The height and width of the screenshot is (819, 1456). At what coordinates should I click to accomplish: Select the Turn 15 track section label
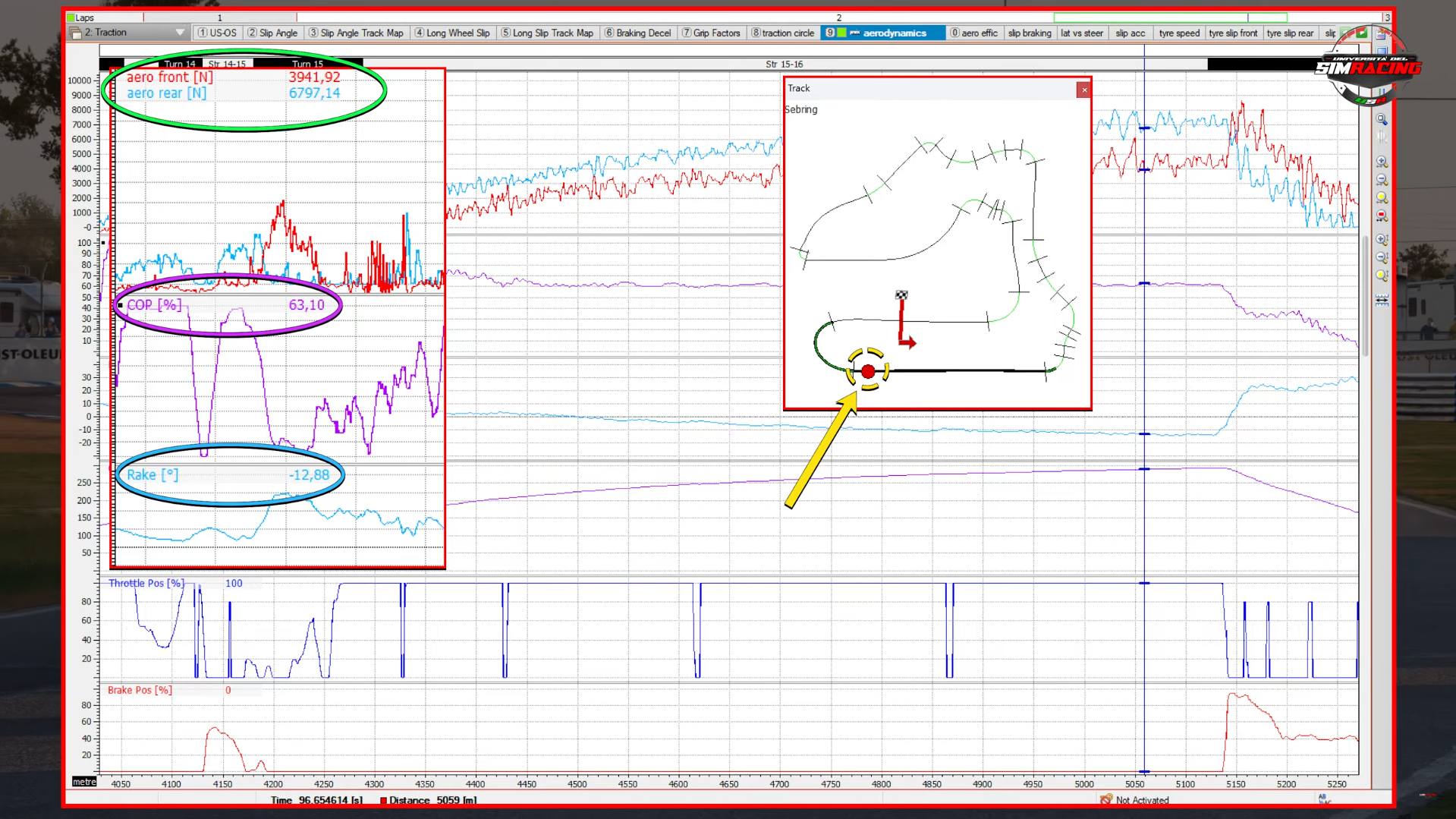(307, 64)
